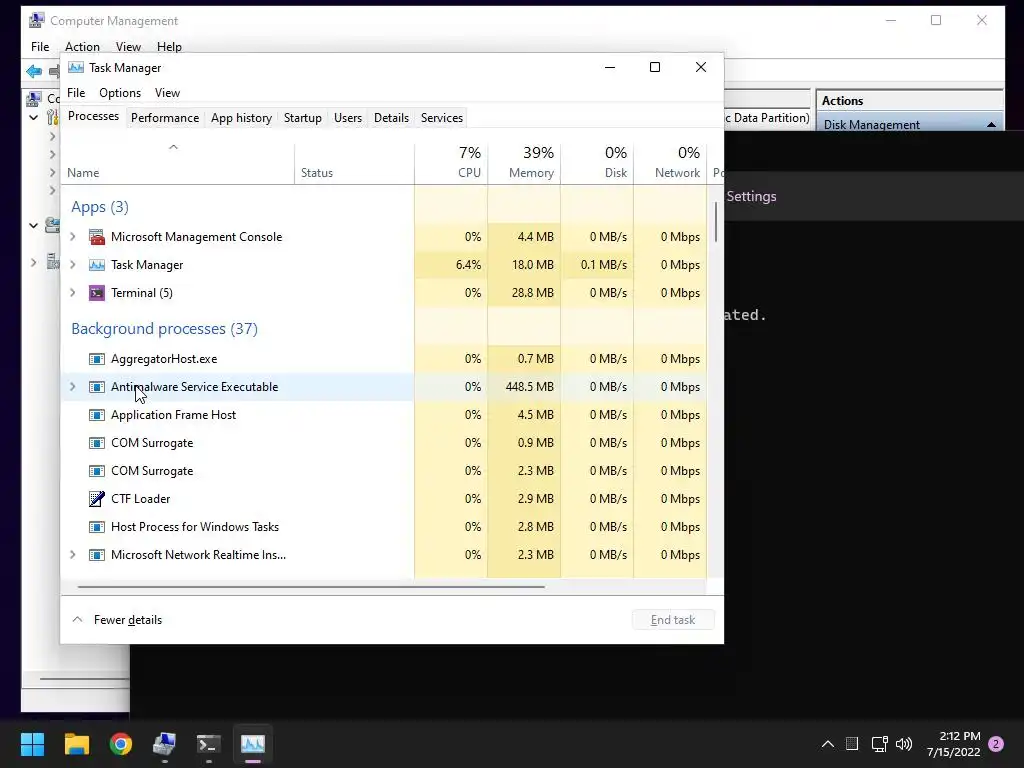Click the 448.5 MB memory value
Screen dimensions: 1024x768
tap(529, 387)
